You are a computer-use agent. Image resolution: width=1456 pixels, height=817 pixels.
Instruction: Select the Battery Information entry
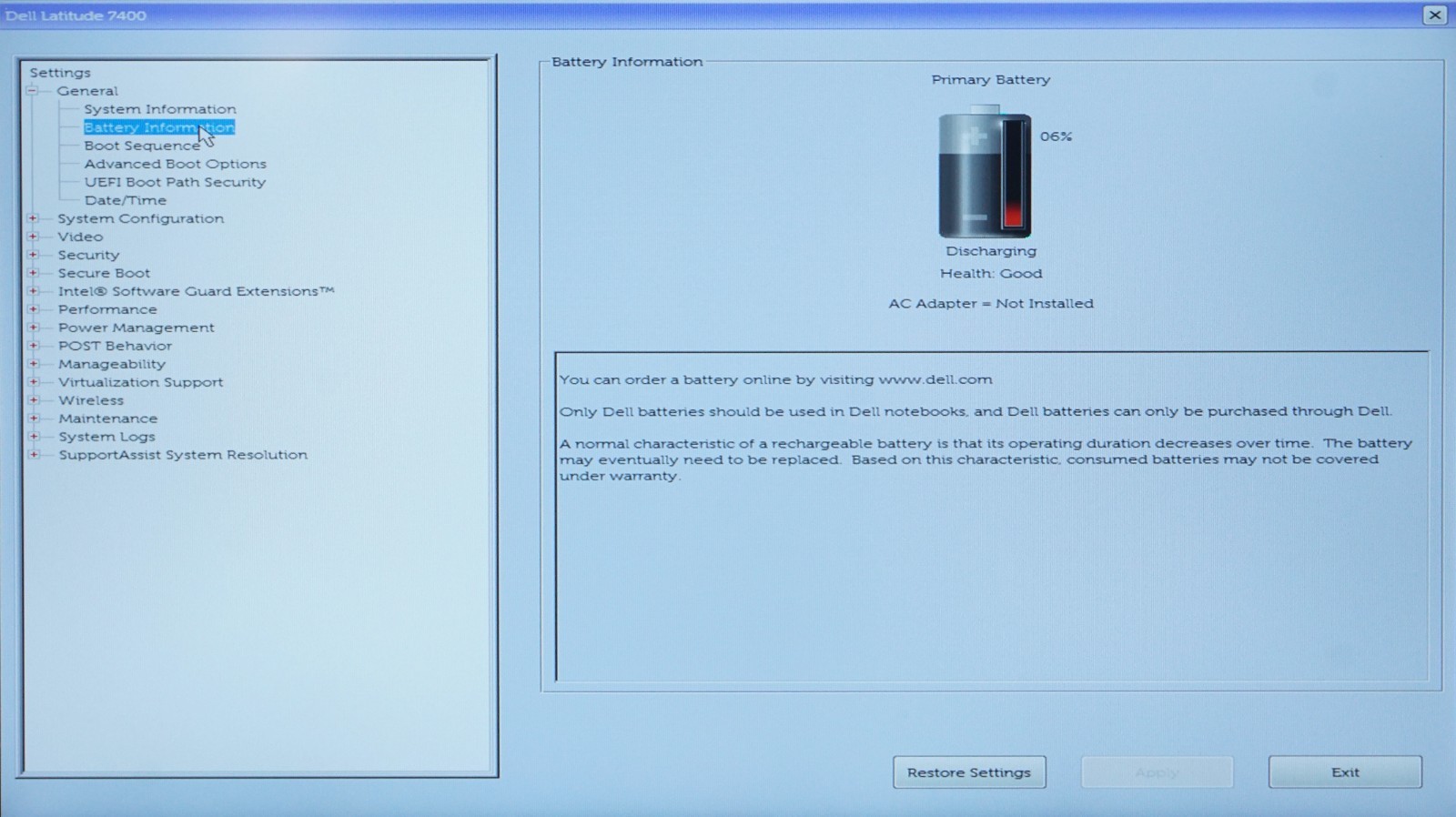(x=159, y=127)
